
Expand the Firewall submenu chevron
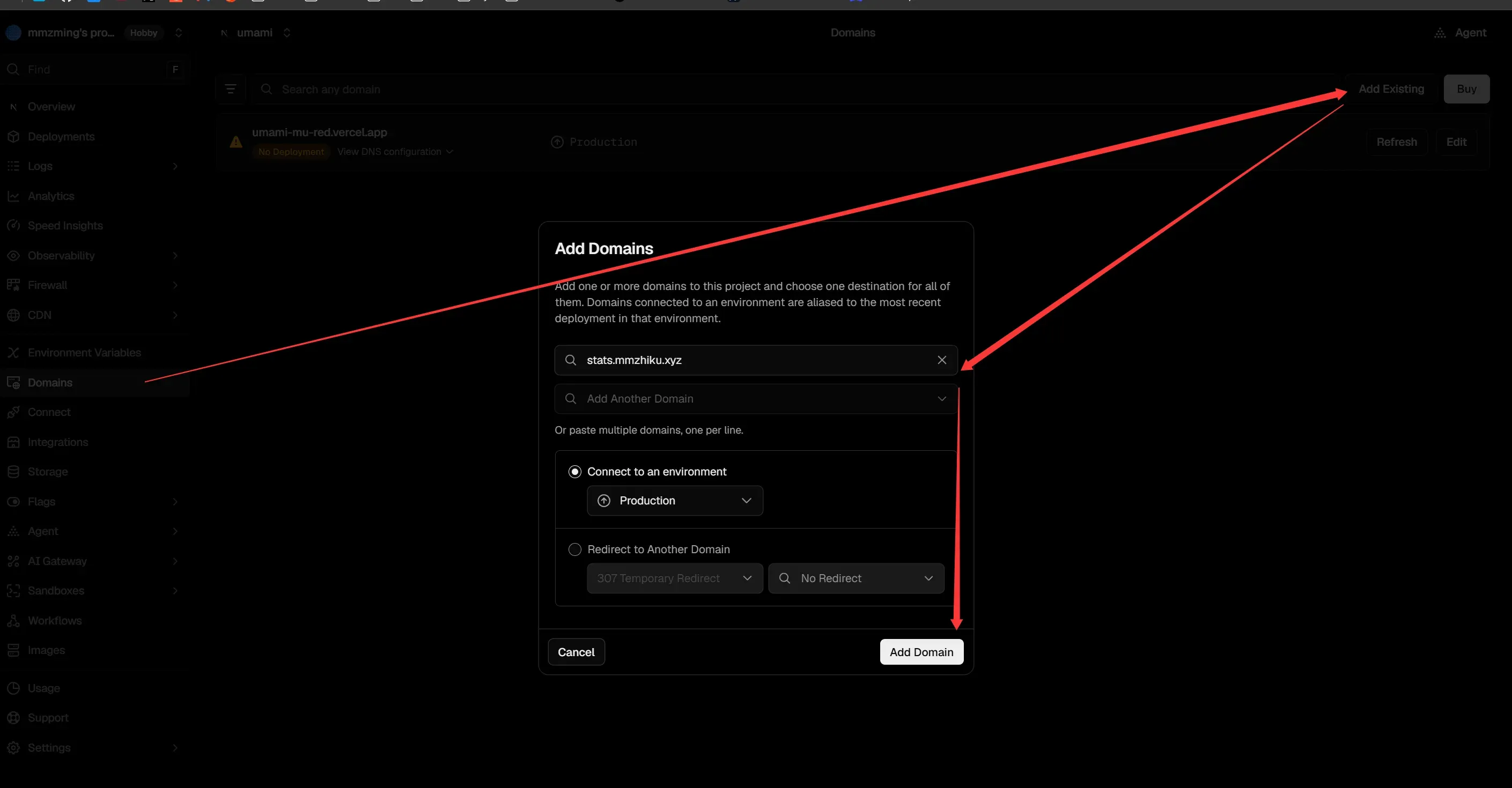coord(175,285)
